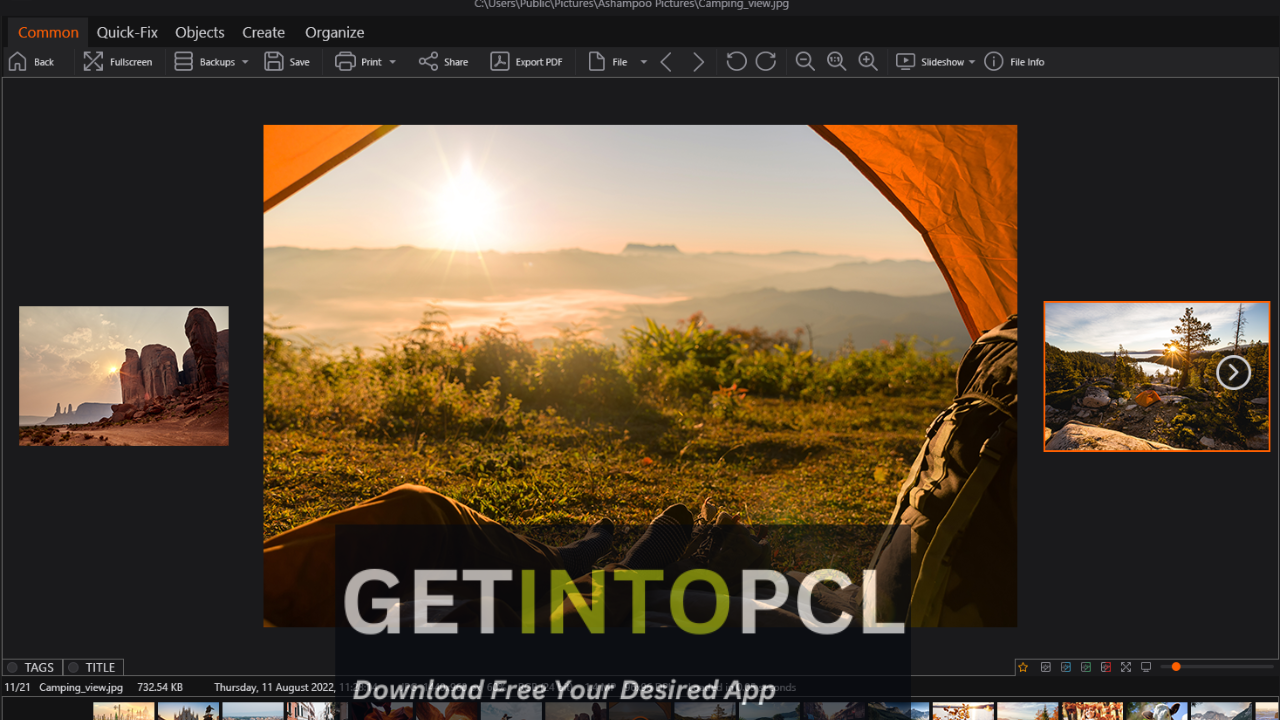Toggle the TAGS option
This screenshot has width=1280, height=720.
point(32,667)
